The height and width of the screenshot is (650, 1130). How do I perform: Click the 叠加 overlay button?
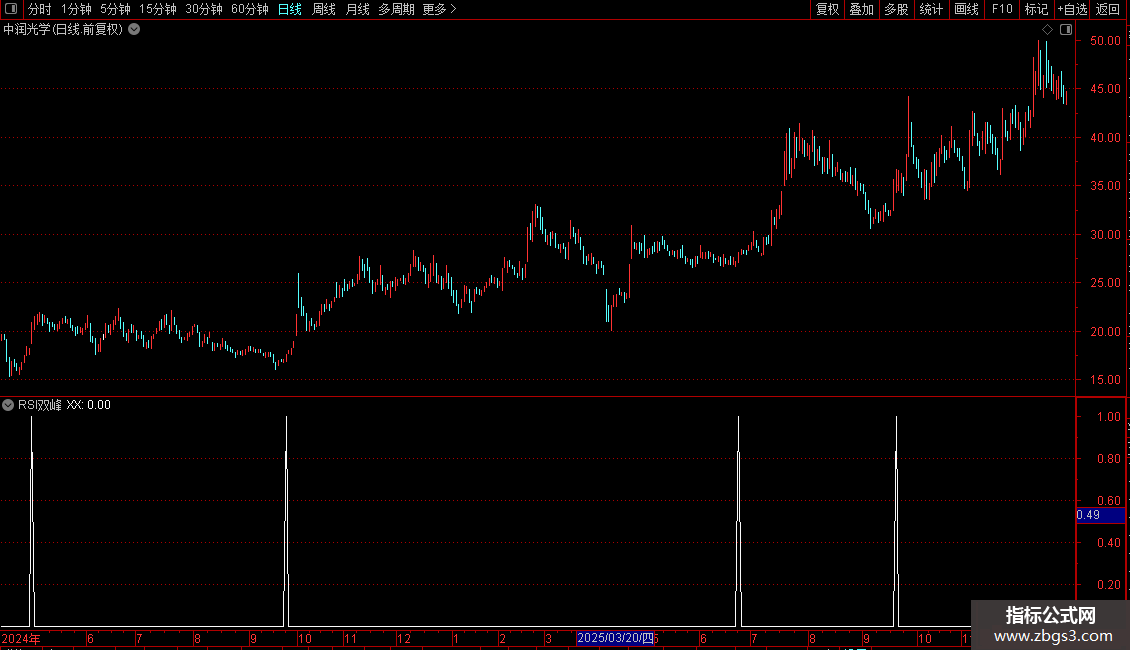point(861,9)
